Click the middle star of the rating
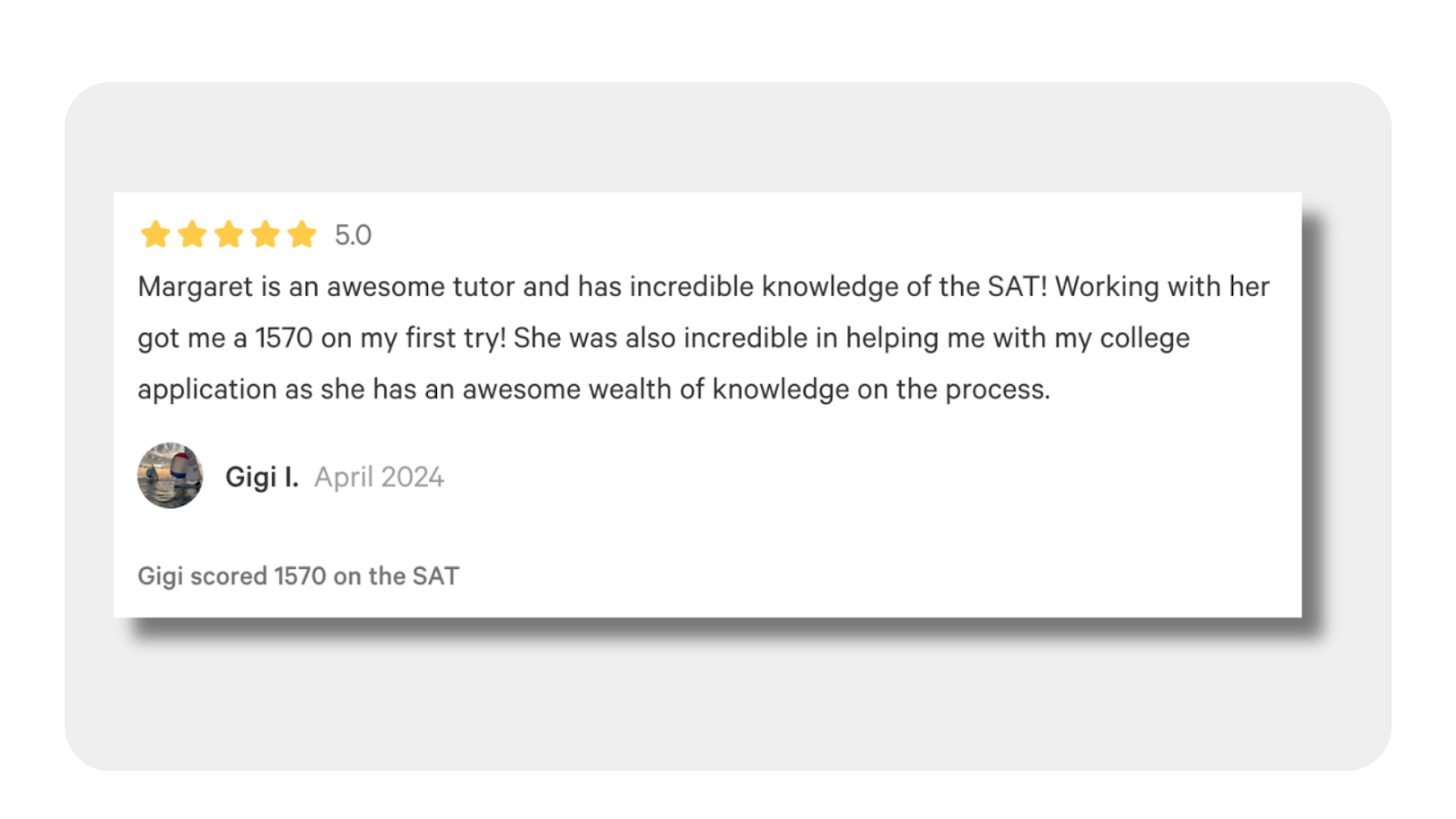This screenshot has height=819, width=1456. pos(229,234)
